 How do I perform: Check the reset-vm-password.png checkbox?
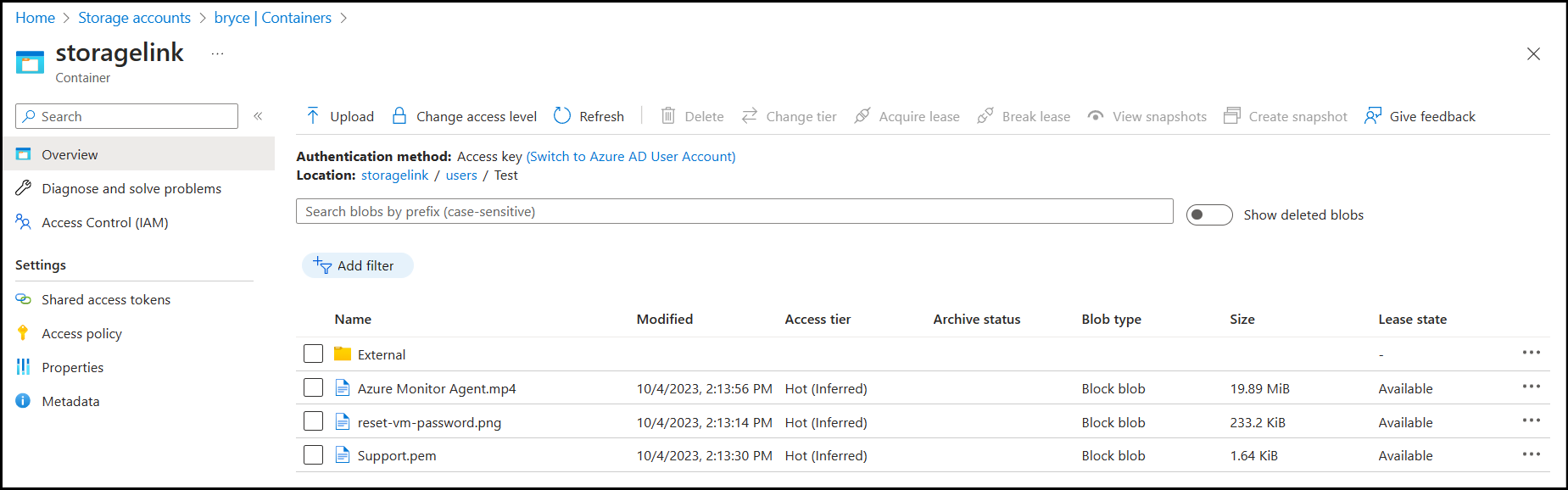coord(313,421)
